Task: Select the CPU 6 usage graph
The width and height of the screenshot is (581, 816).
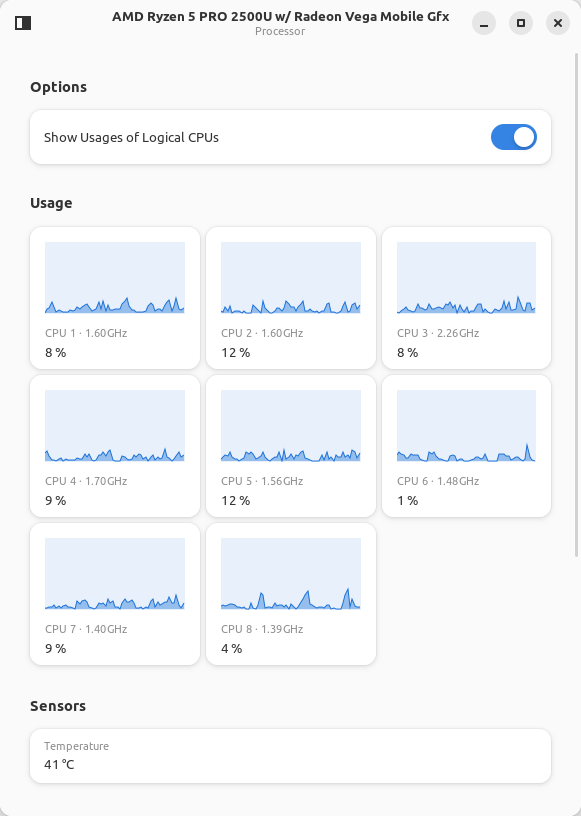Action: pyautogui.click(x=466, y=426)
